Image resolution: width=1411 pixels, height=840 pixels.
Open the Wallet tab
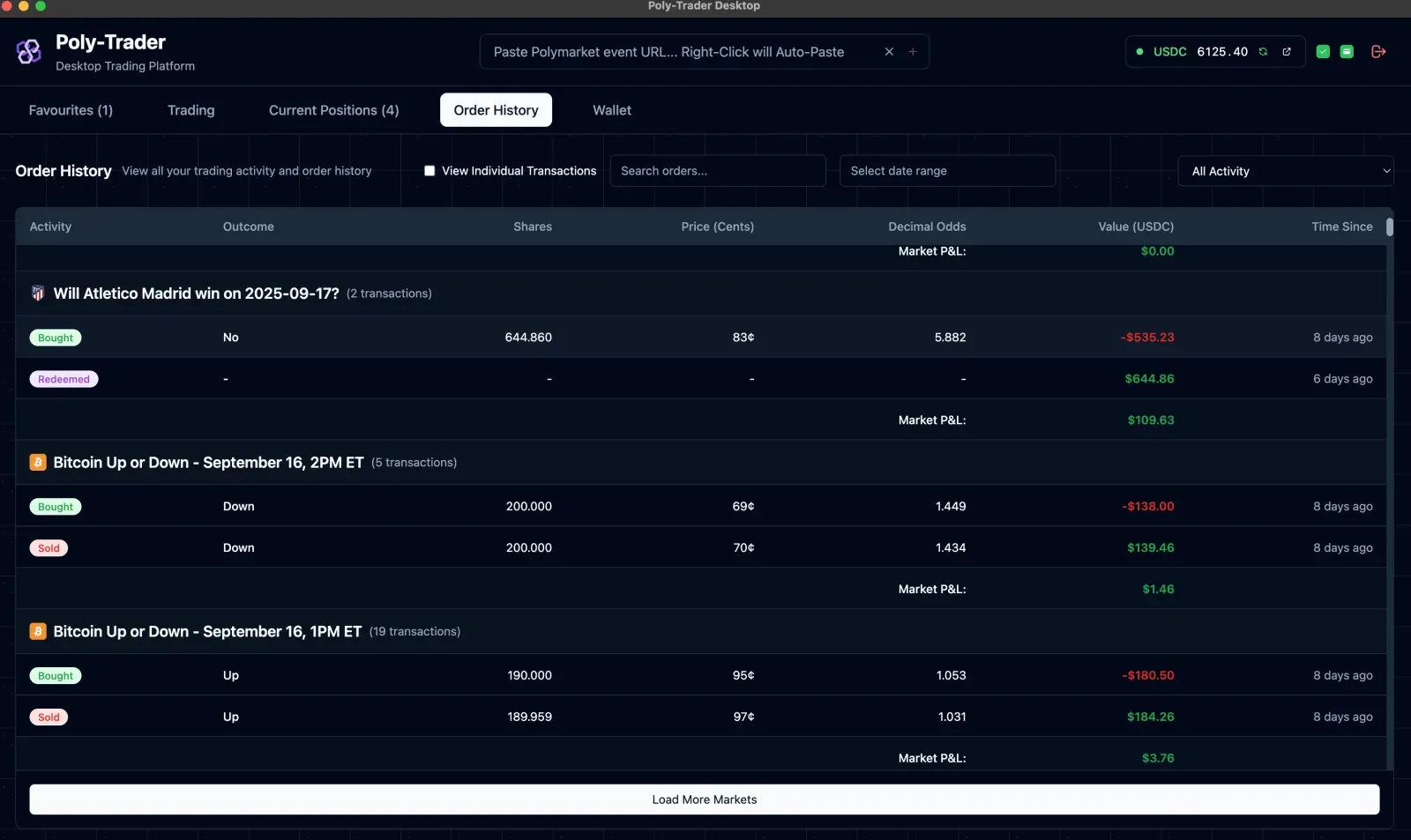tap(612, 110)
